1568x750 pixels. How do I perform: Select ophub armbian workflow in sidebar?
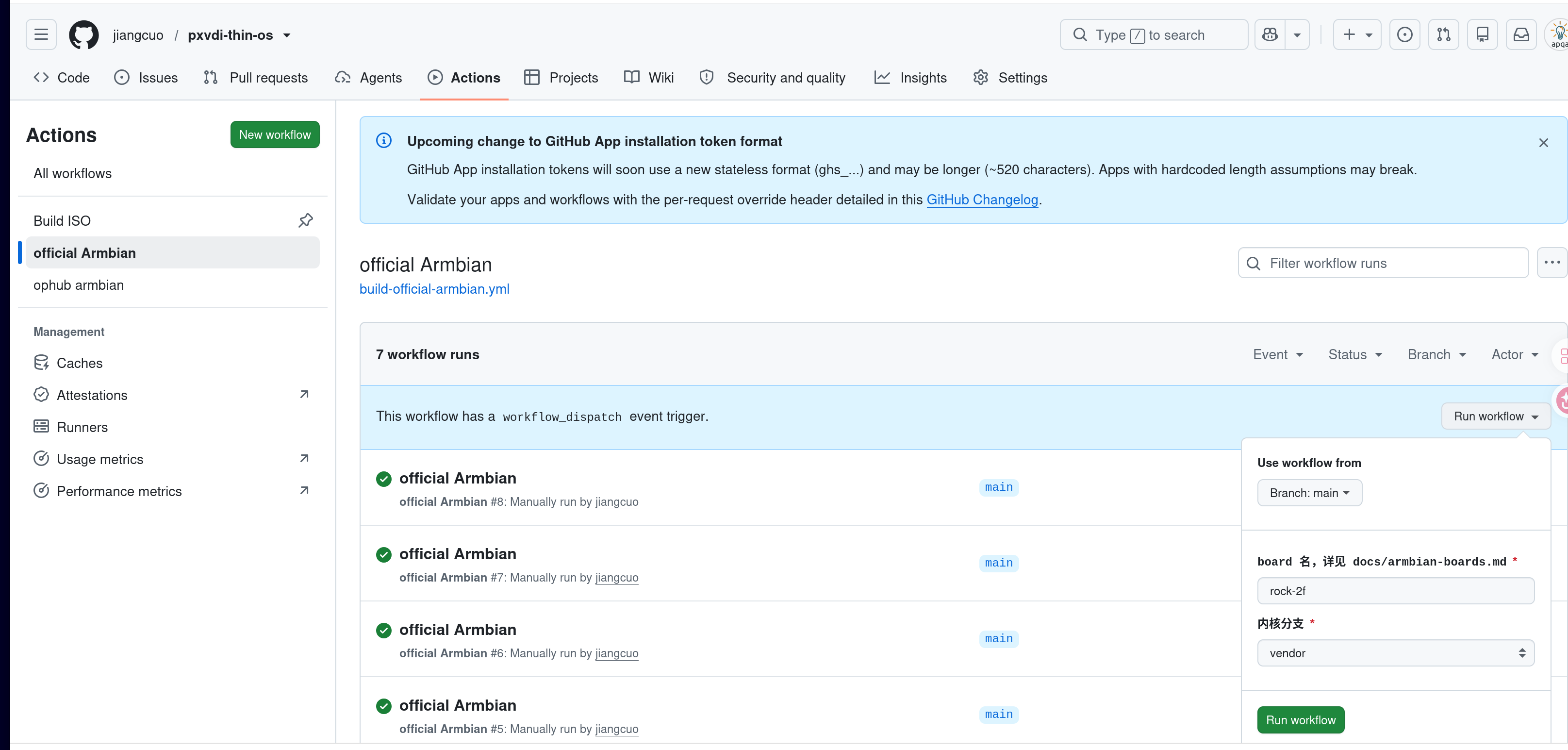tap(172, 285)
